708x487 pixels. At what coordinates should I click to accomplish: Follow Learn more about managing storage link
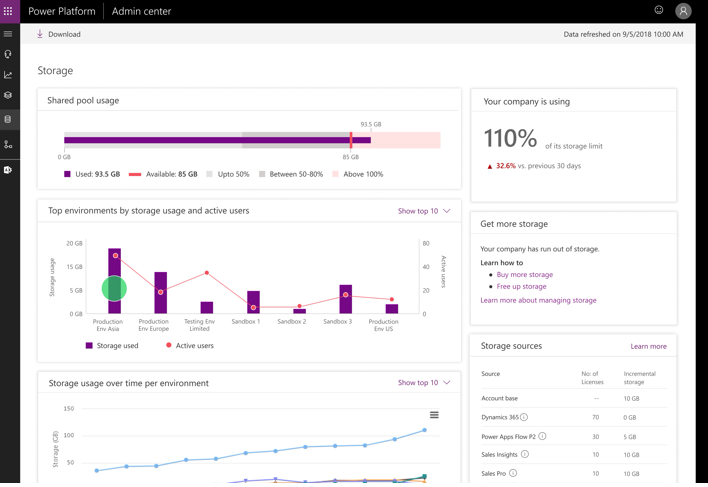pos(538,300)
